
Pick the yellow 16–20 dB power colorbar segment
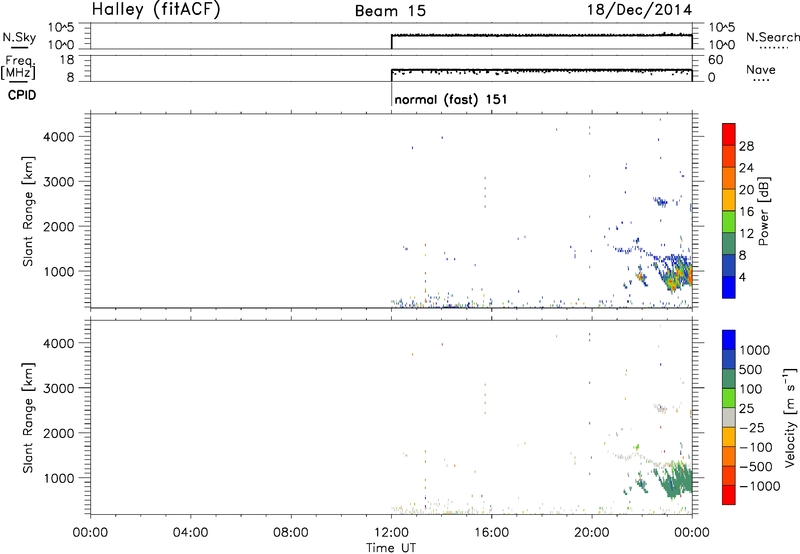click(729, 200)
